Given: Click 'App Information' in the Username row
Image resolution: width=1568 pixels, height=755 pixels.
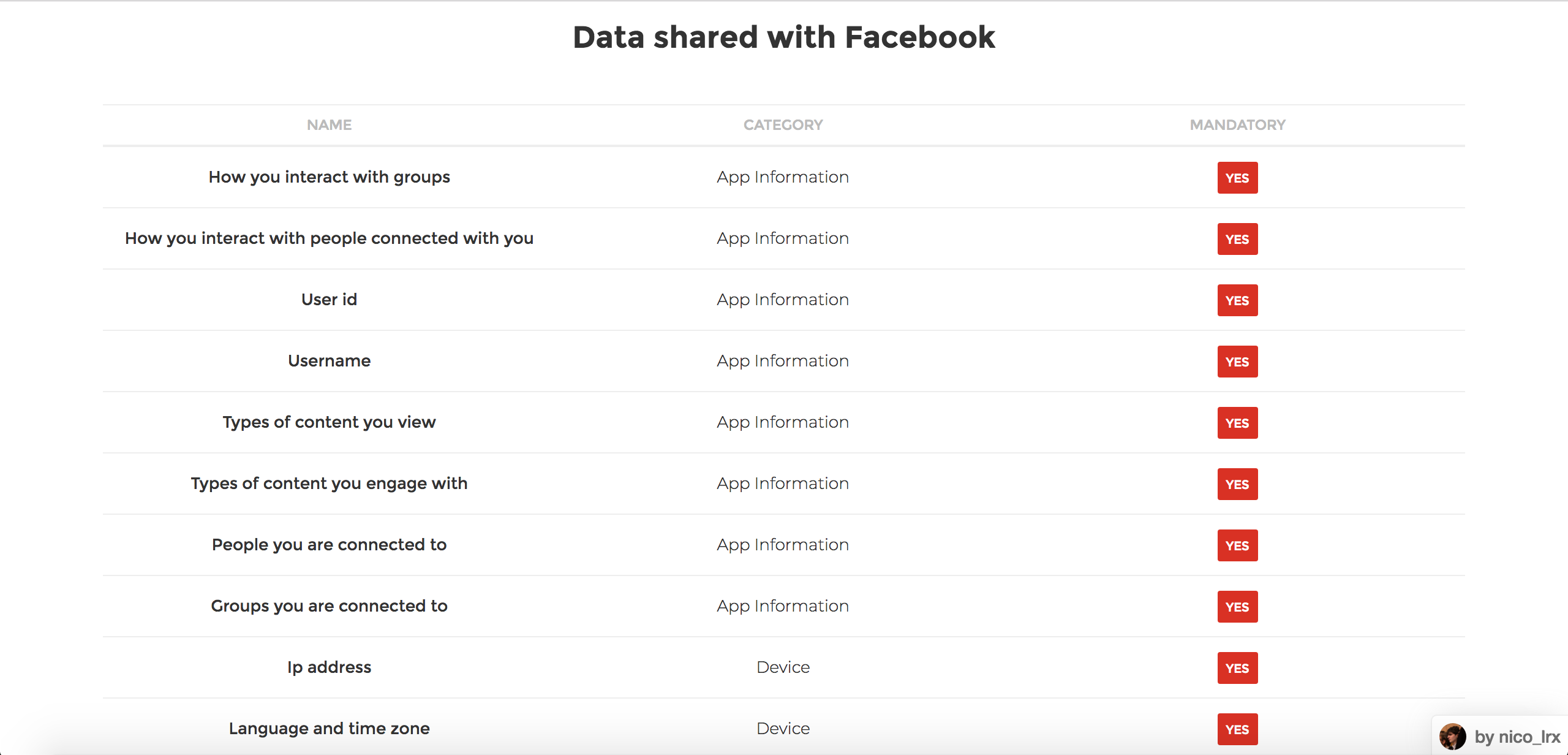Looking at the screenshot, I should [783, 361].
